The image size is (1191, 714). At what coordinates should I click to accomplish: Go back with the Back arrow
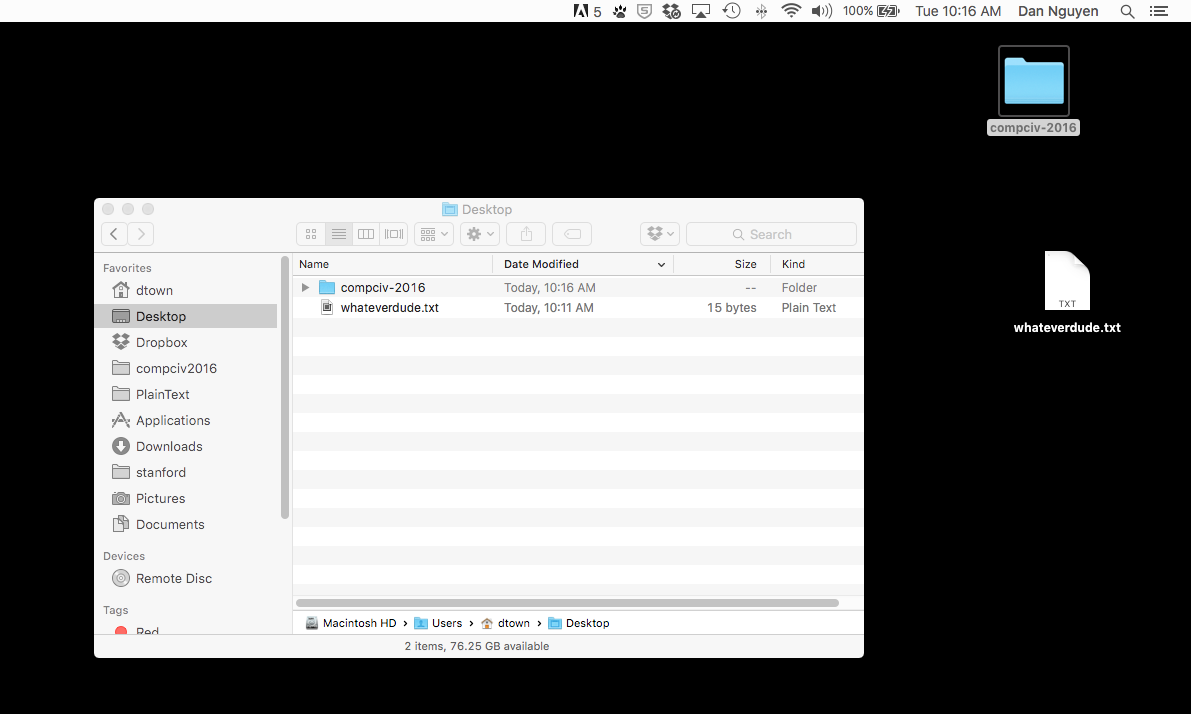(x=114, y=234)
